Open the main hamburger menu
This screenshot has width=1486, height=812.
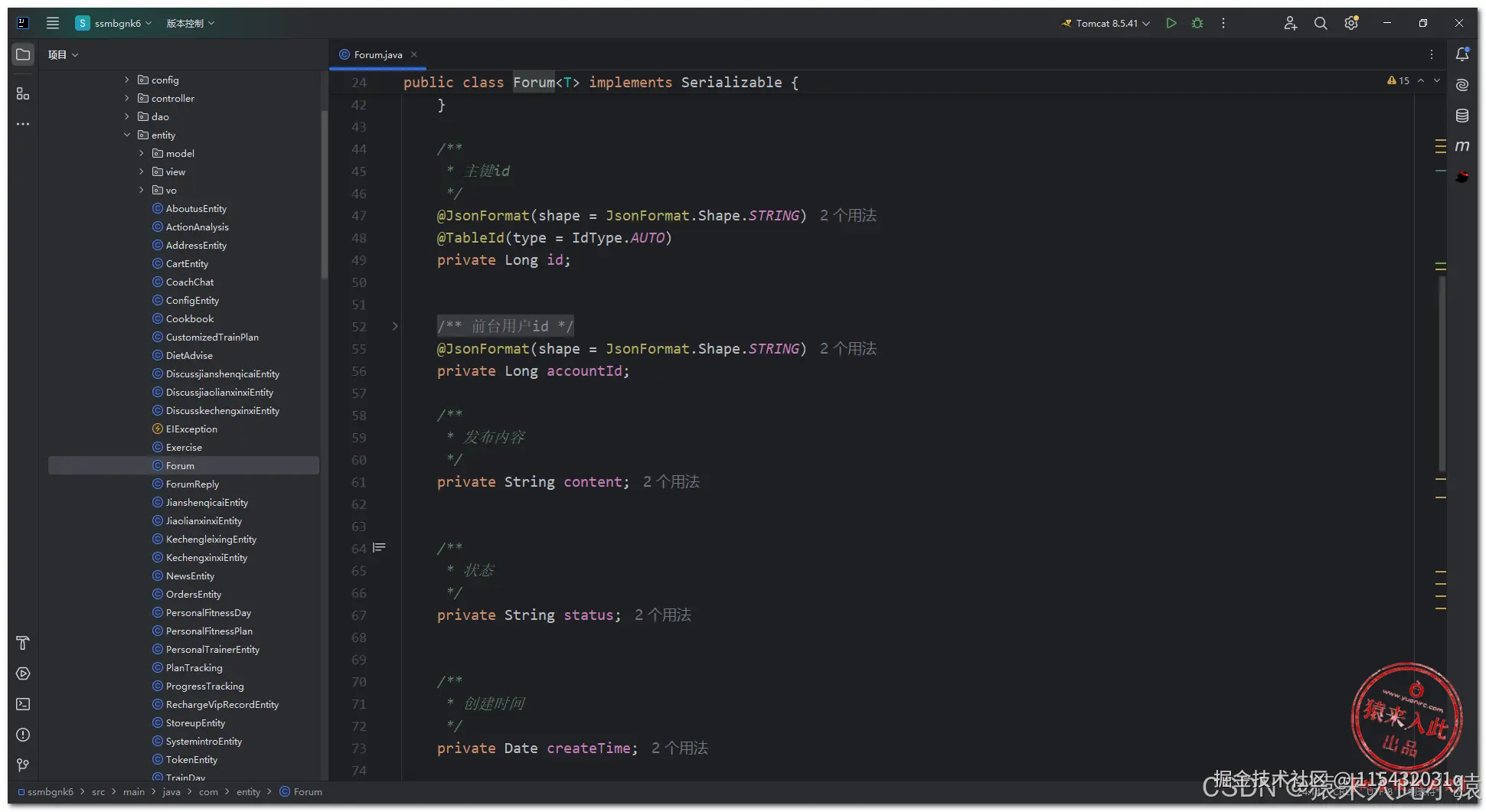(x=52, y=23)
